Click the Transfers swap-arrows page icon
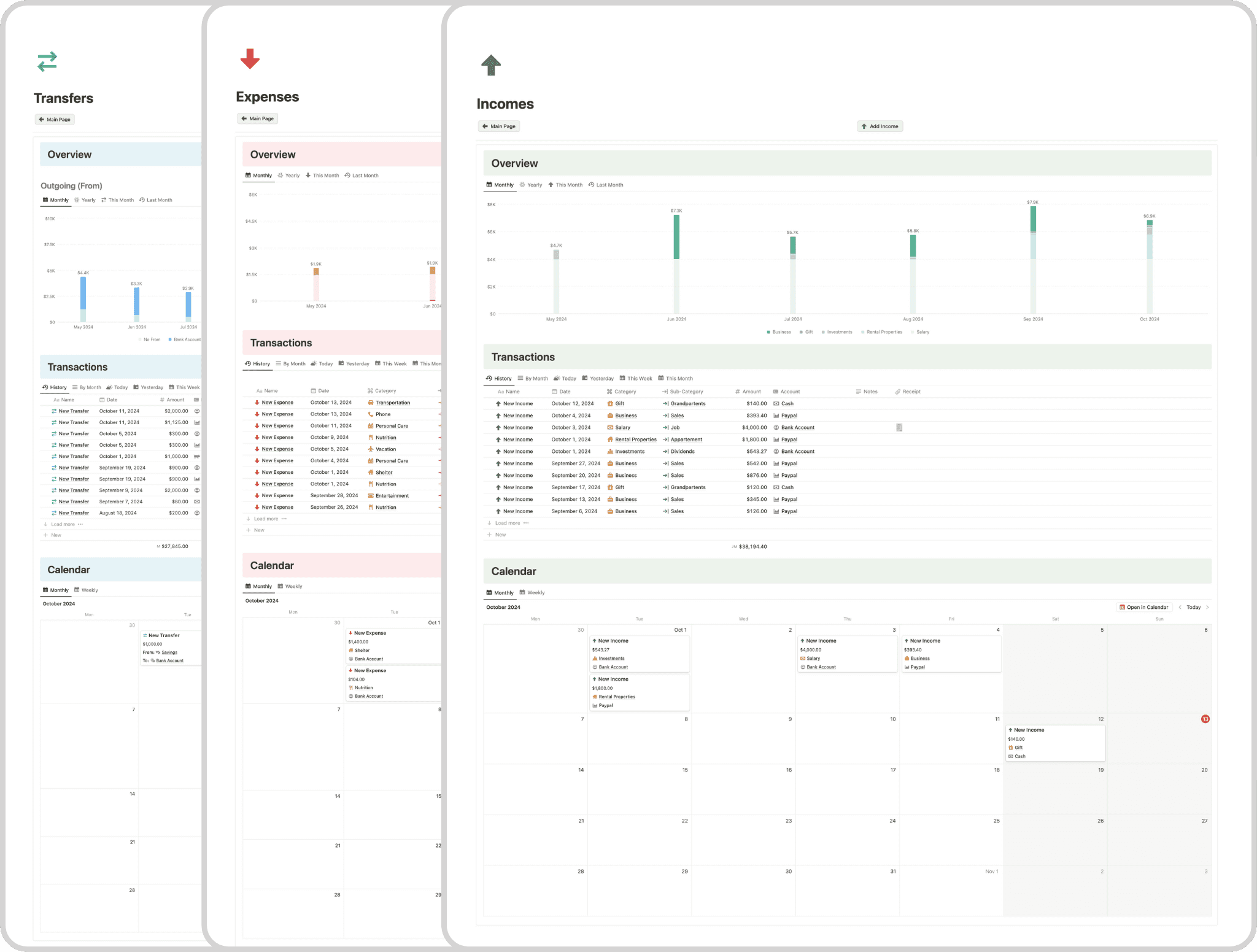The height and width of the screenshot is (952, 1257). coord(47,61)
